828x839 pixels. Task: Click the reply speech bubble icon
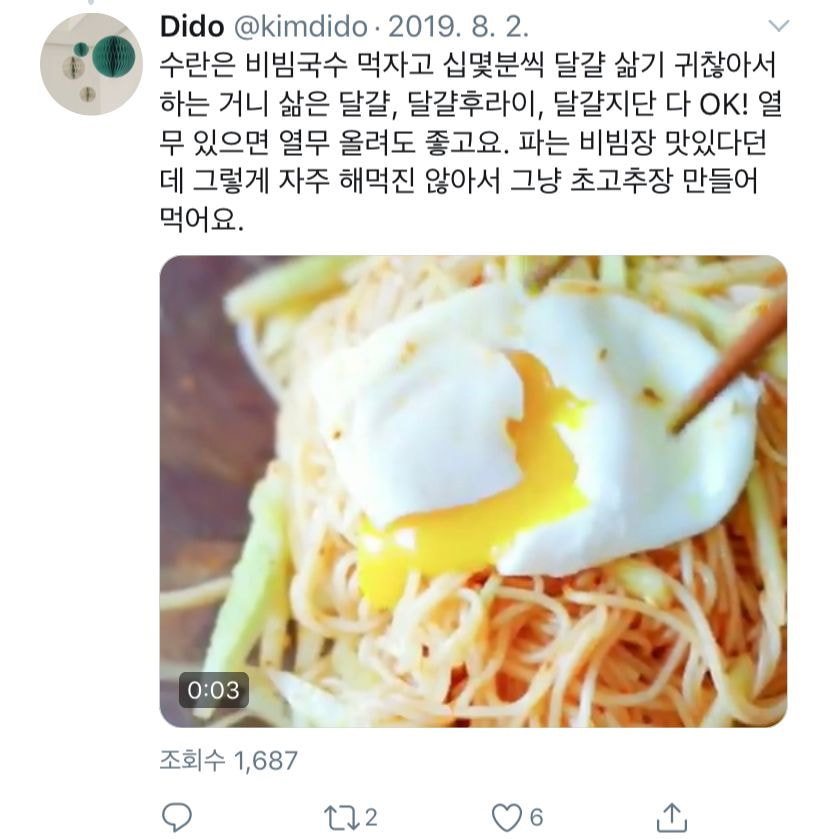(177, 817)
